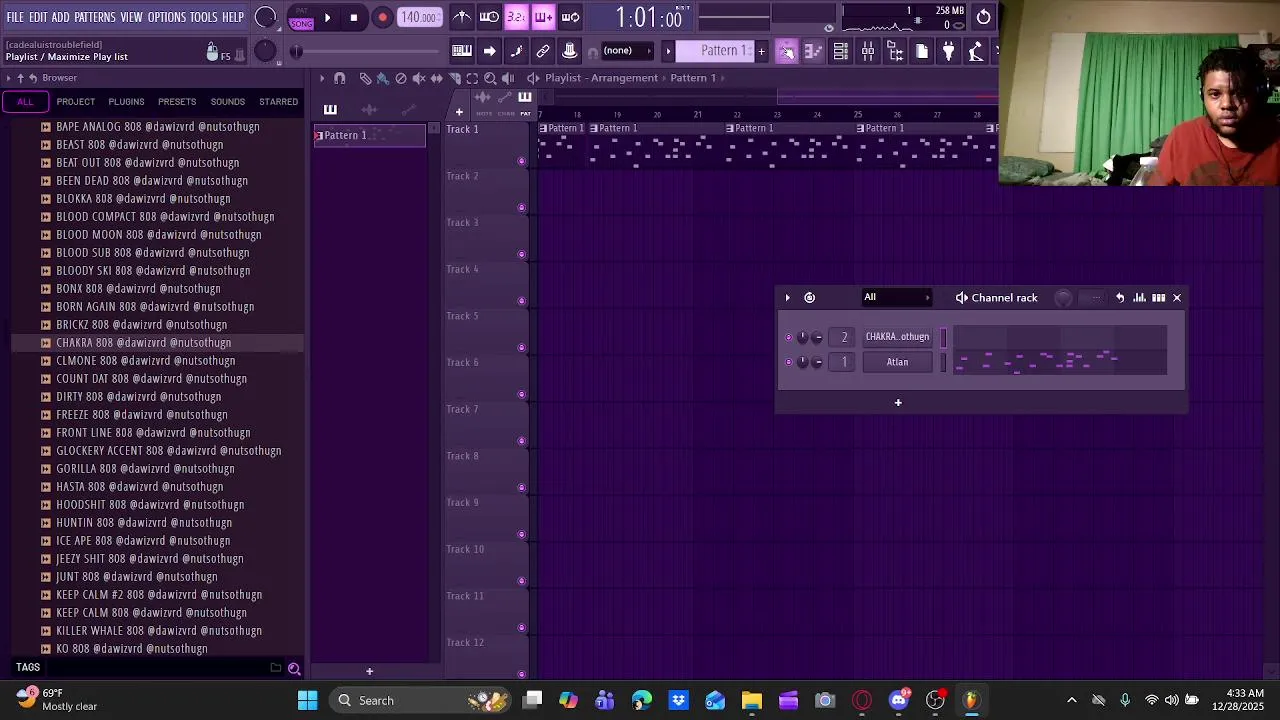Mute Track 1 in the playlist
Viewport: 1280px width, 720px height.
[x=521, y=161]
